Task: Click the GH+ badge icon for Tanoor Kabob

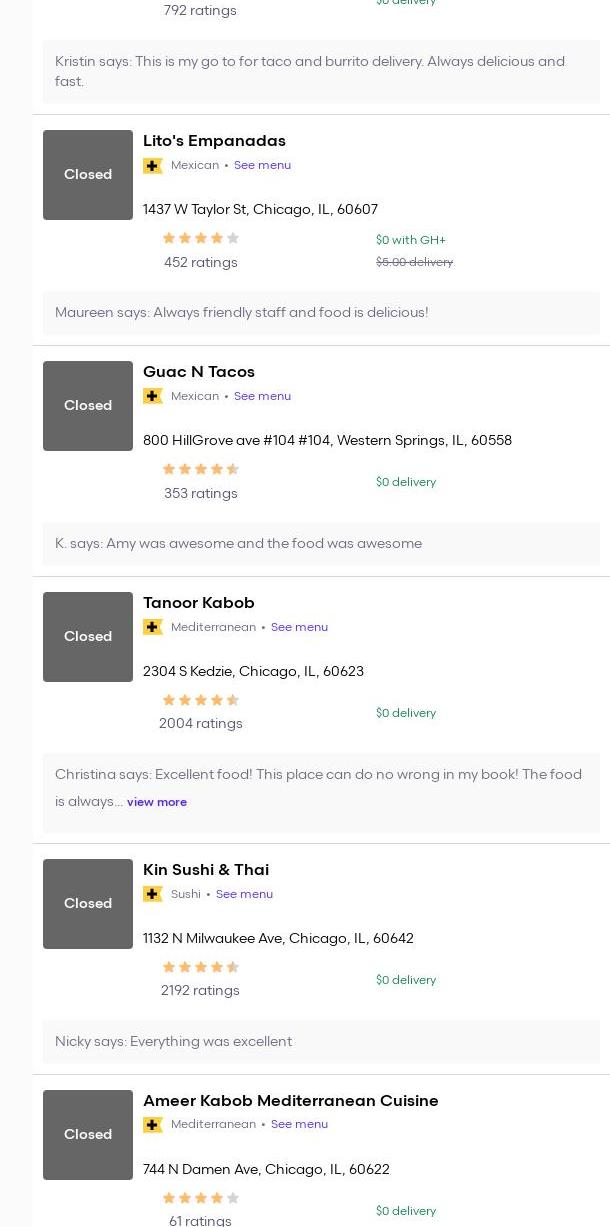Action: click(153, 628)
